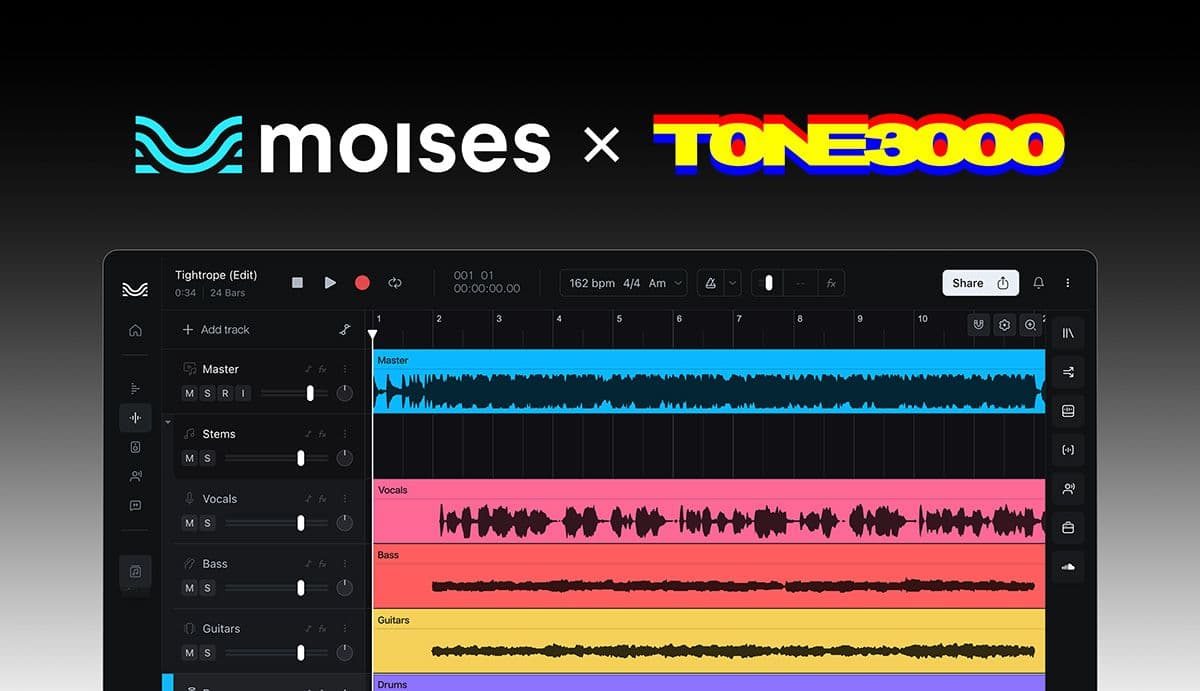Click the note icon on Master track
Viewport: 1200px width, 691px height.
(x=308, y=370)
